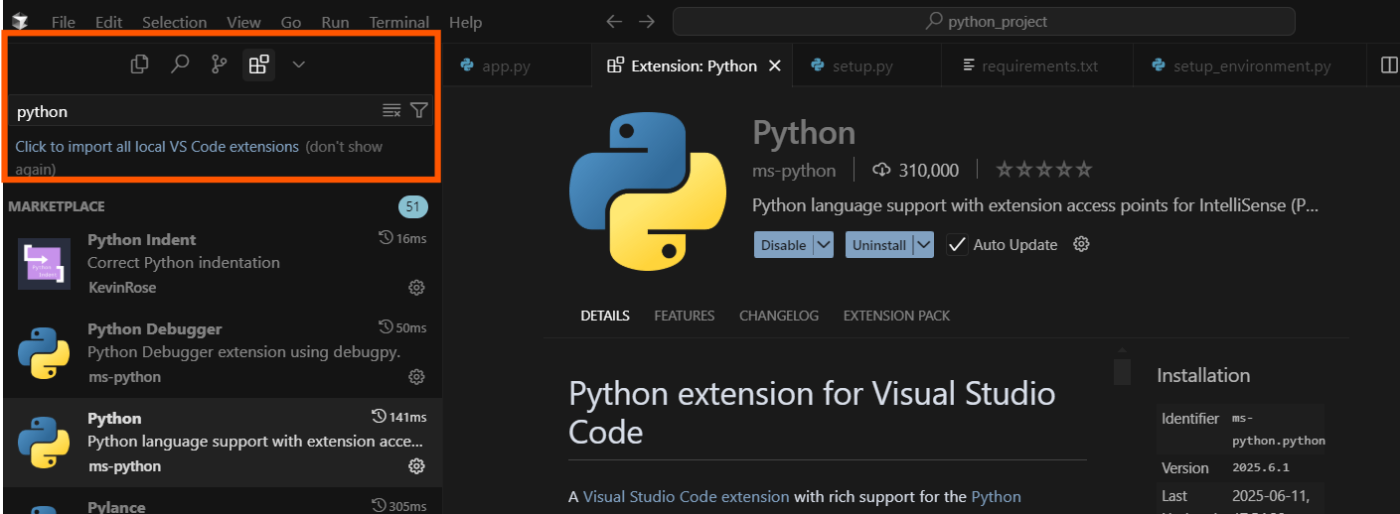Open the Explorer view icon

(x=140, y=65)
